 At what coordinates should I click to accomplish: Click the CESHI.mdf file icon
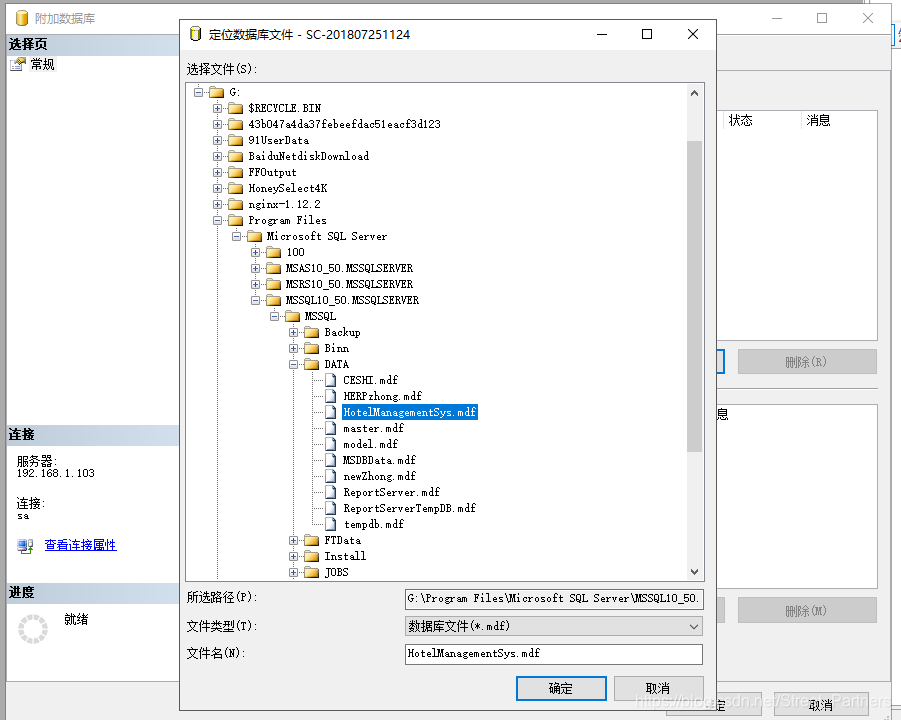330,380
